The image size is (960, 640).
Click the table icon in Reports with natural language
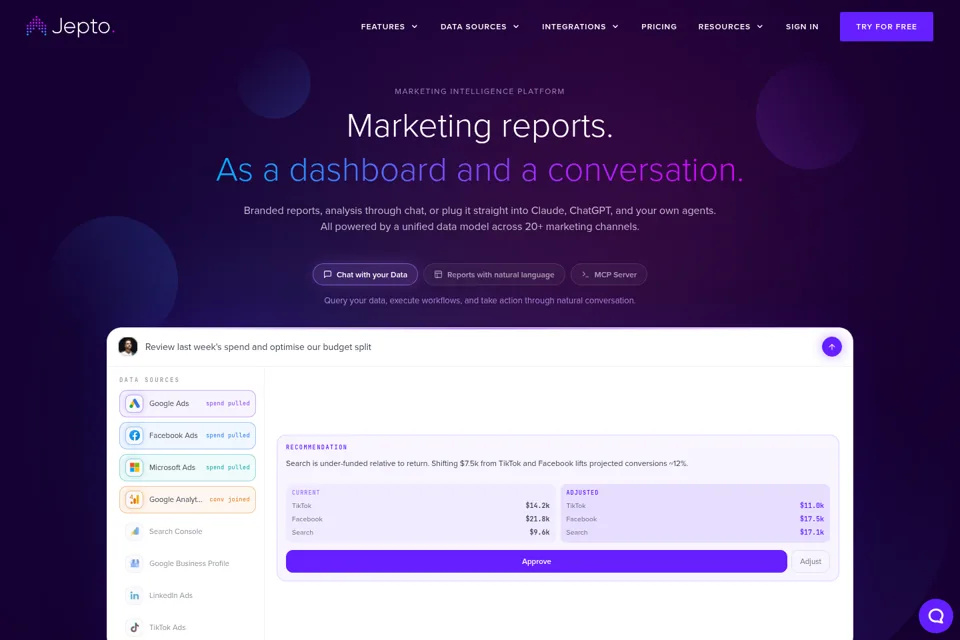point(438,274)
